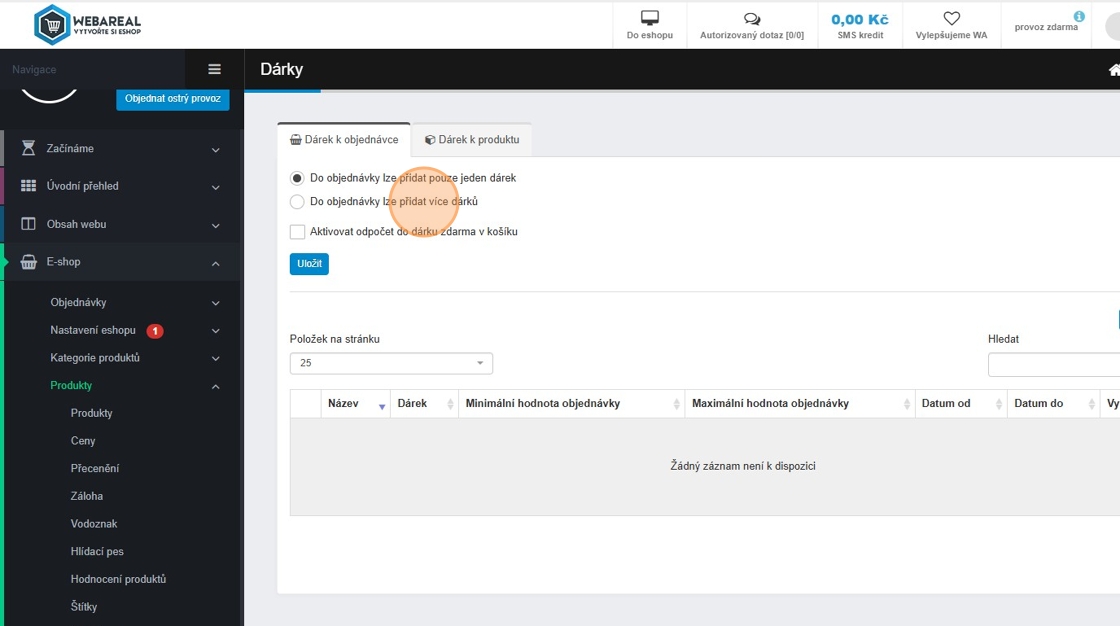Click the E-shop basket icon
Viewport: 1120px width, 626px height.
tap(28, 262)
